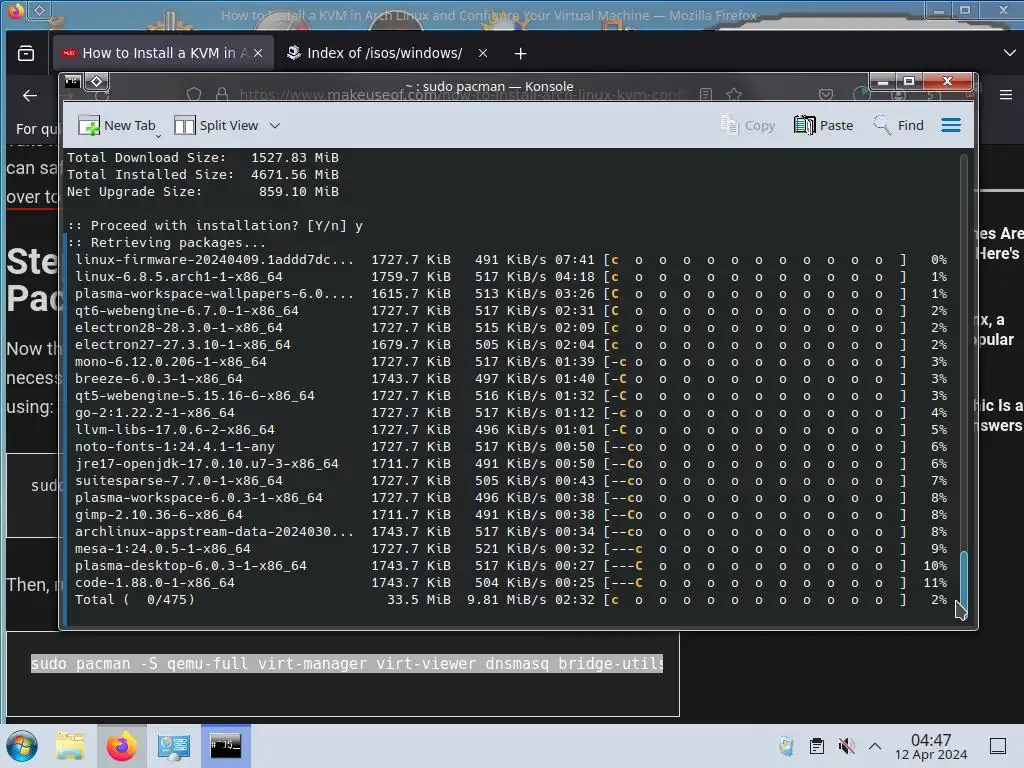
Task: Click the noto-fonts-1:24.4.1-1-any line
Action: point(511,447)
